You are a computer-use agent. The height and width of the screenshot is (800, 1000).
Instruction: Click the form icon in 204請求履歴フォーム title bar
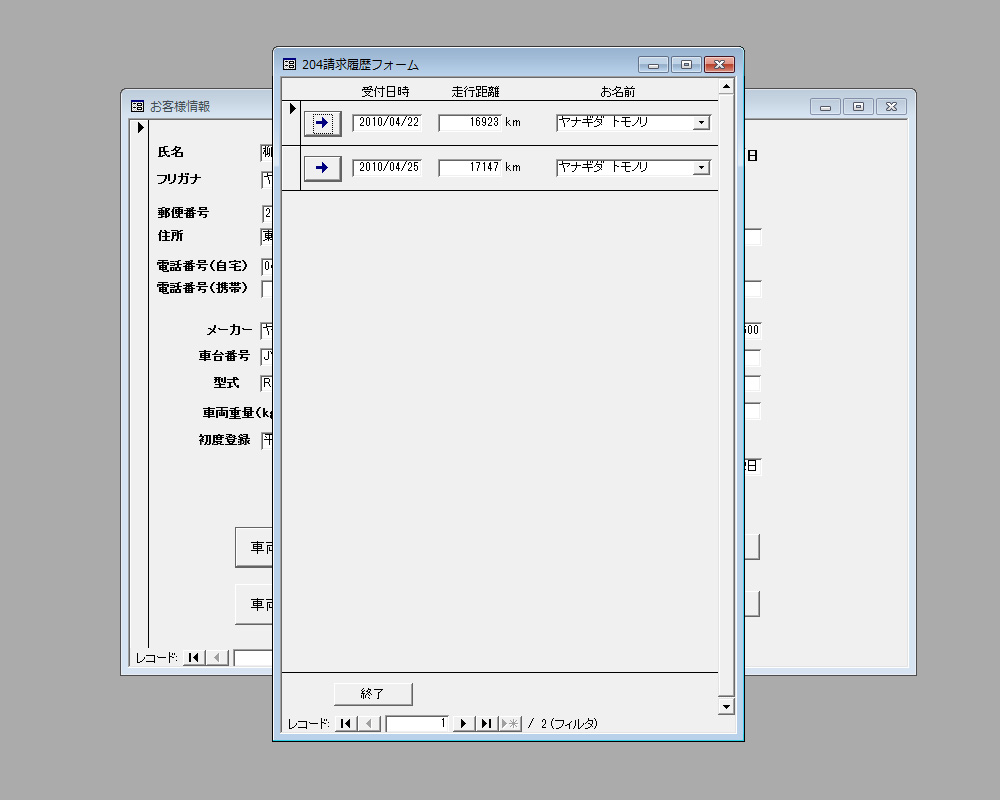pos(289,65)
